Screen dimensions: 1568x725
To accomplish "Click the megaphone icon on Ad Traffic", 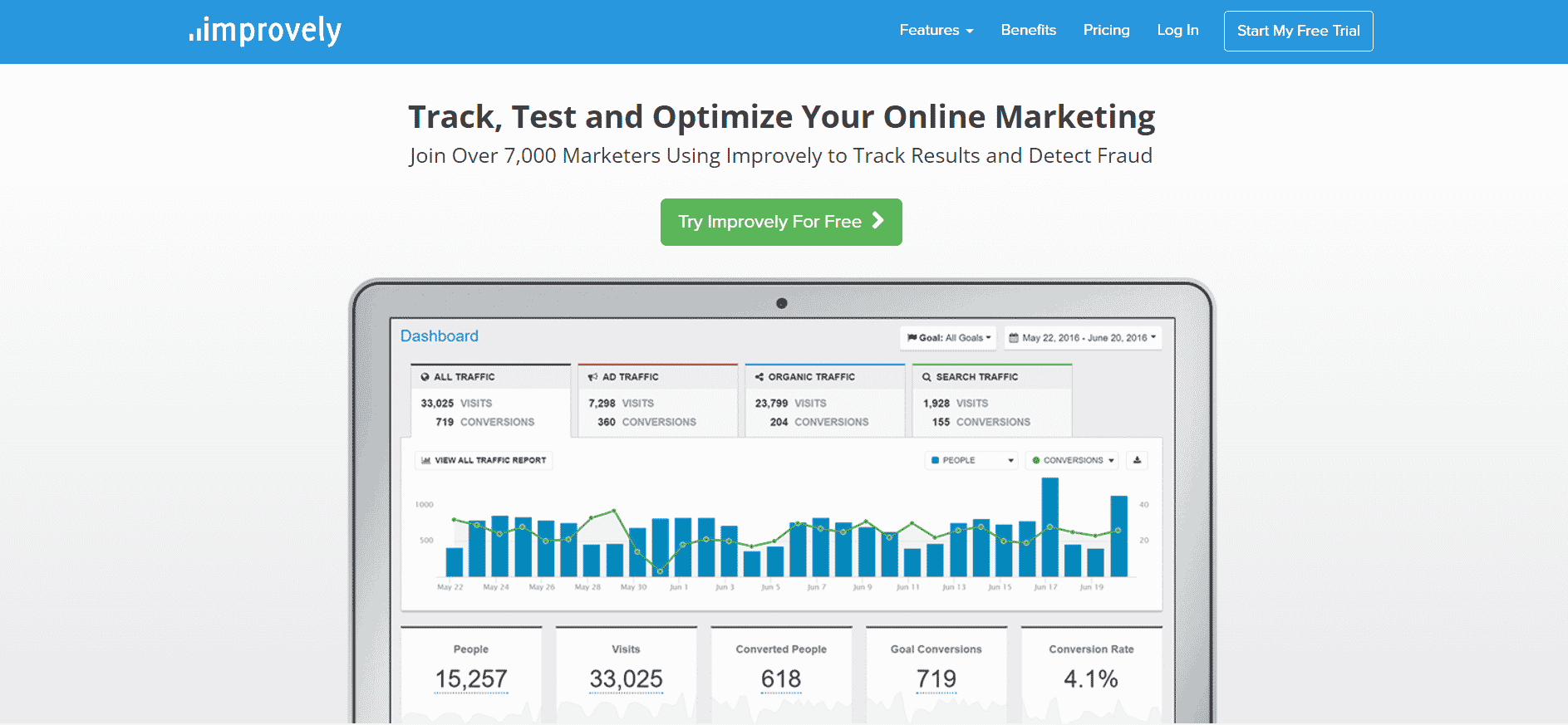I will pos(592,377).
